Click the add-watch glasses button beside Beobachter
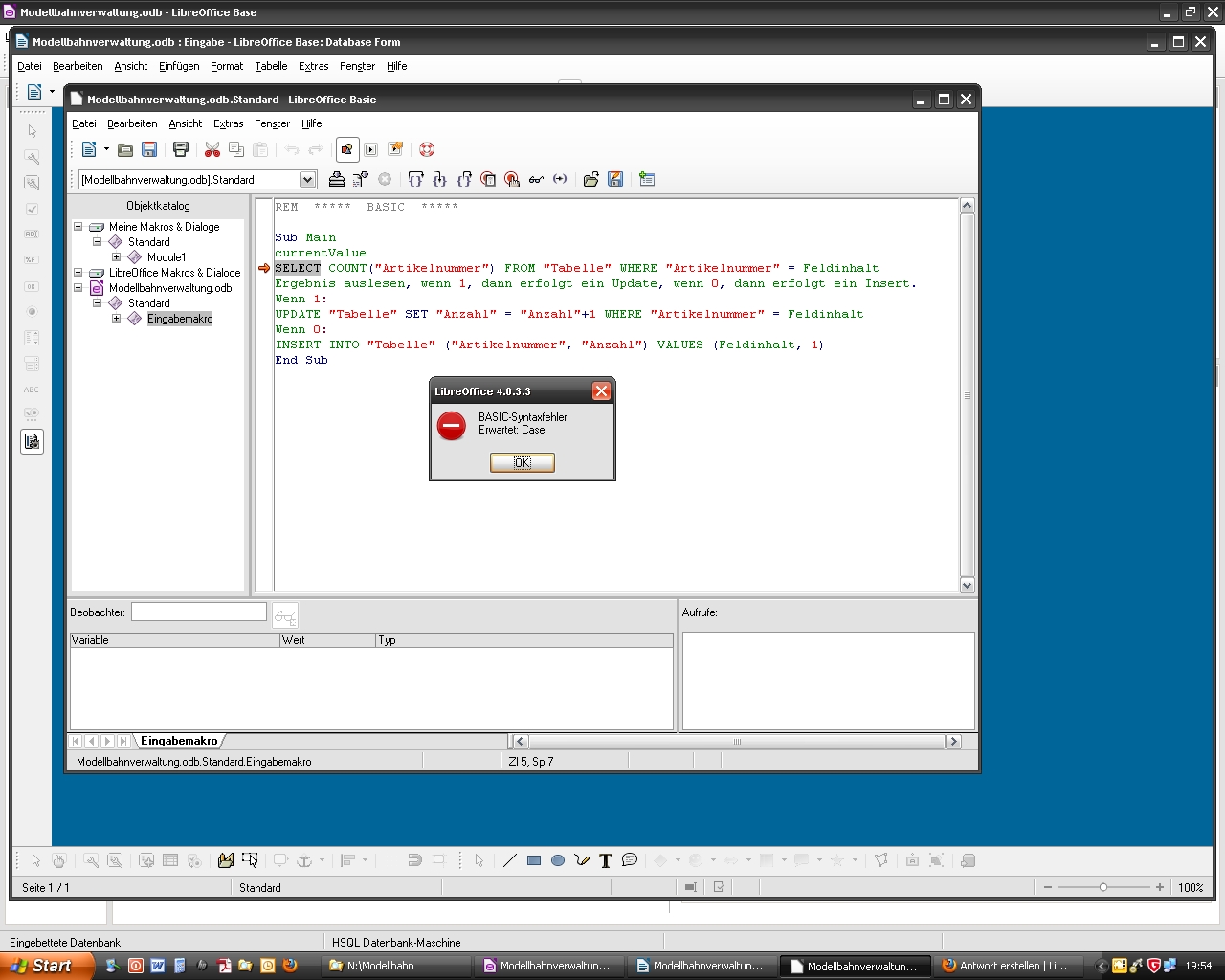The height and width of the screenshot is (980, 1225). pyautogui.click(x=285, y=615)
